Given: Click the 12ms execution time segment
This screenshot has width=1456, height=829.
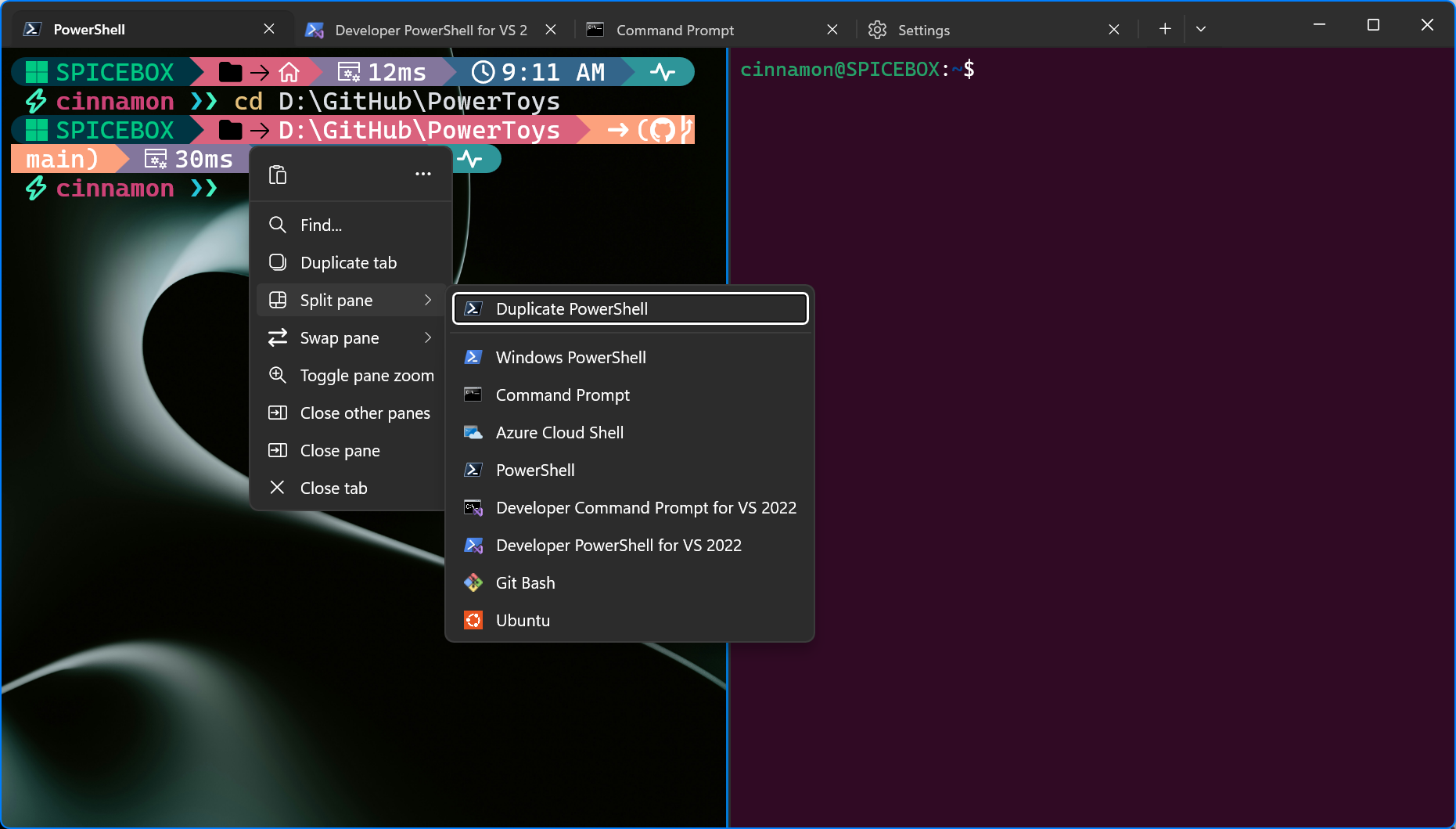Looking at the screenshot, I should click(382, 72).
